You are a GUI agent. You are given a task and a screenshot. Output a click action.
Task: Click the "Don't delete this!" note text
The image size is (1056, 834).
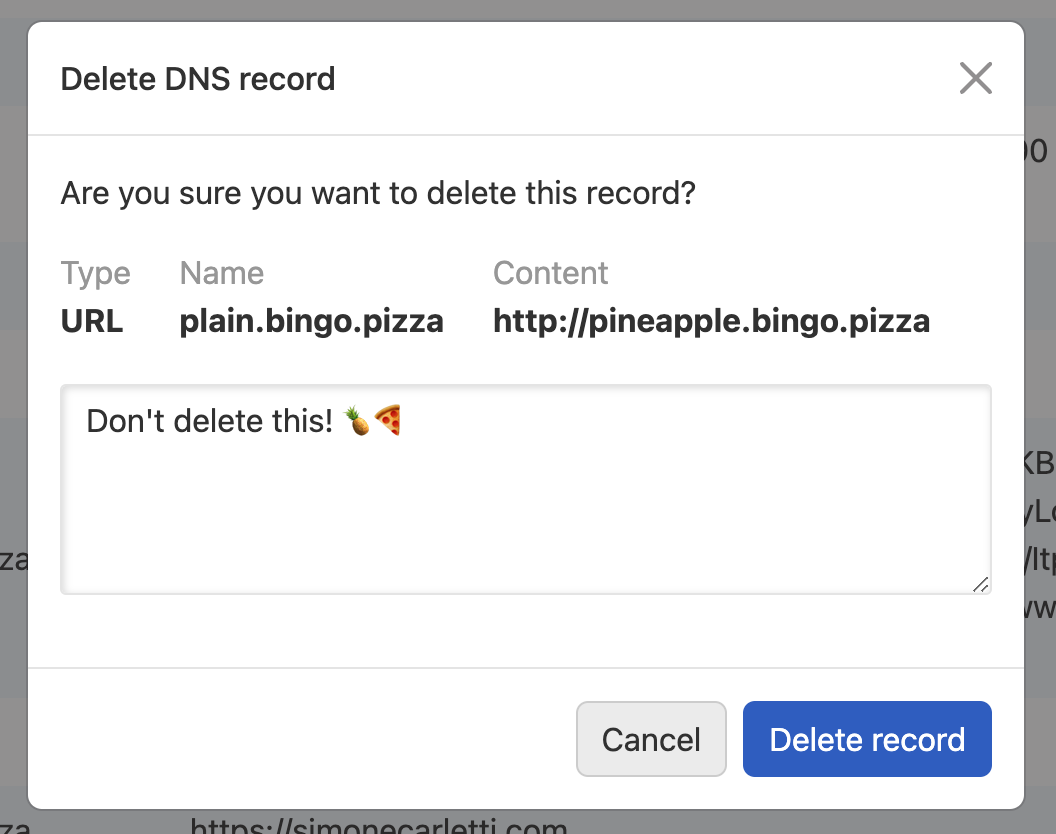tap(209, 421)
